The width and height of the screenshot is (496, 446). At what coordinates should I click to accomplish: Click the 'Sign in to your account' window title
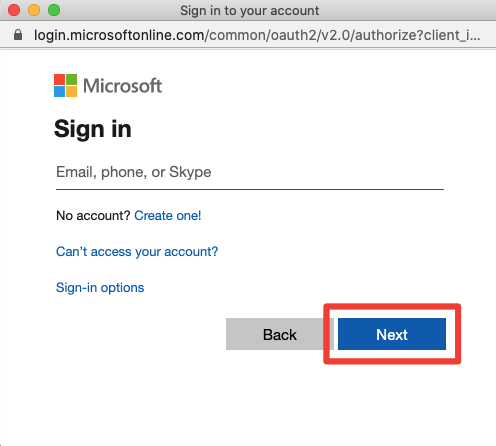point(249,11)
